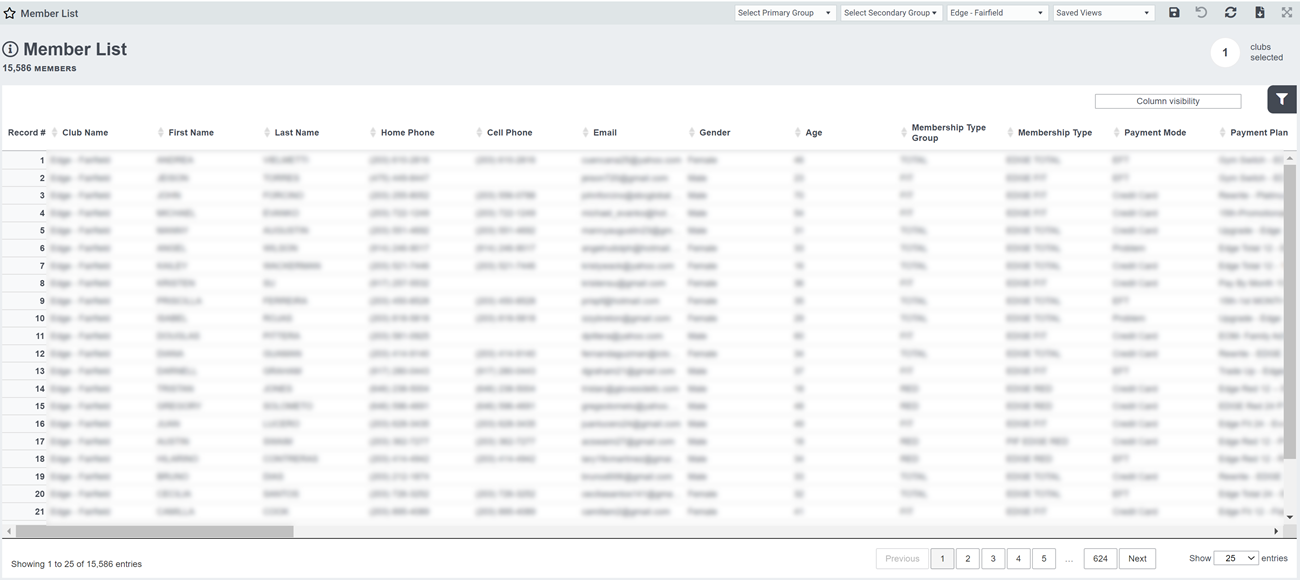Undo changes with the revert icon
1300x580 pixels.
pyautogui.click(x=1202, y=12)
